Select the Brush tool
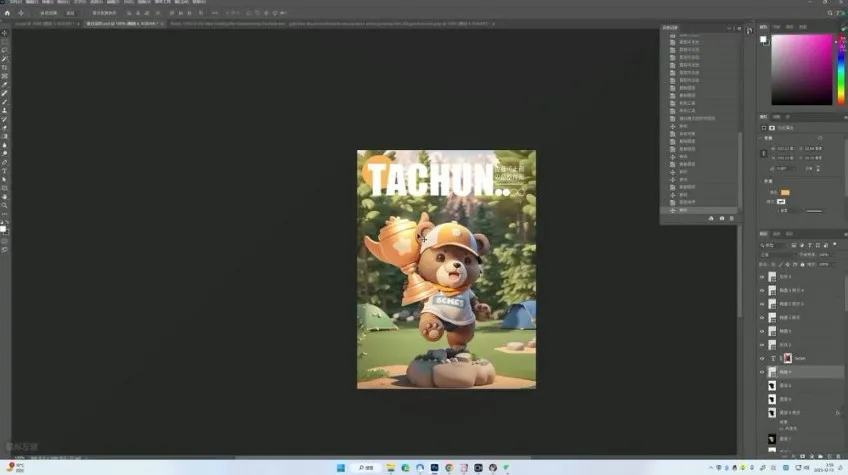Viewport: 848px width, 475px height. pos(4,101)
